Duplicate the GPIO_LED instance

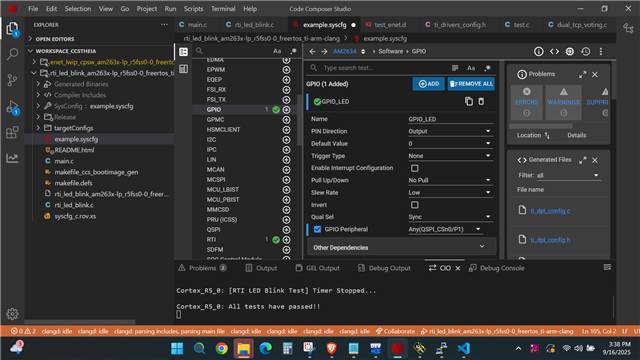click(x=469, y=102)
